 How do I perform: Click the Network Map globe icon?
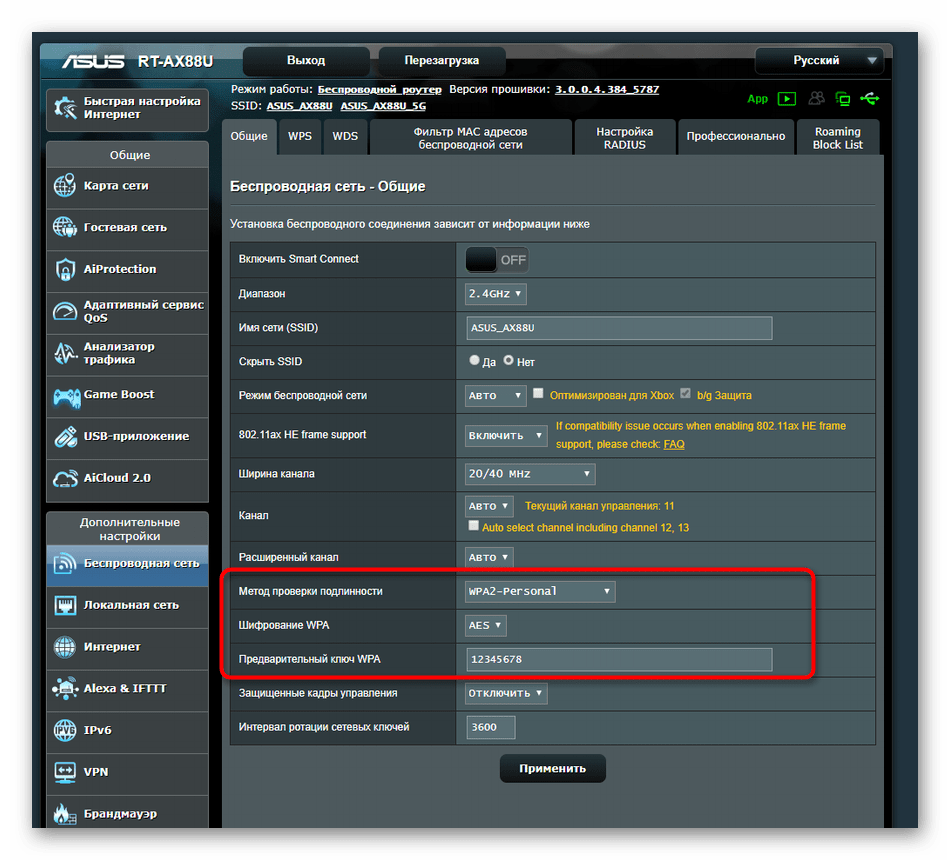[65, 186]
